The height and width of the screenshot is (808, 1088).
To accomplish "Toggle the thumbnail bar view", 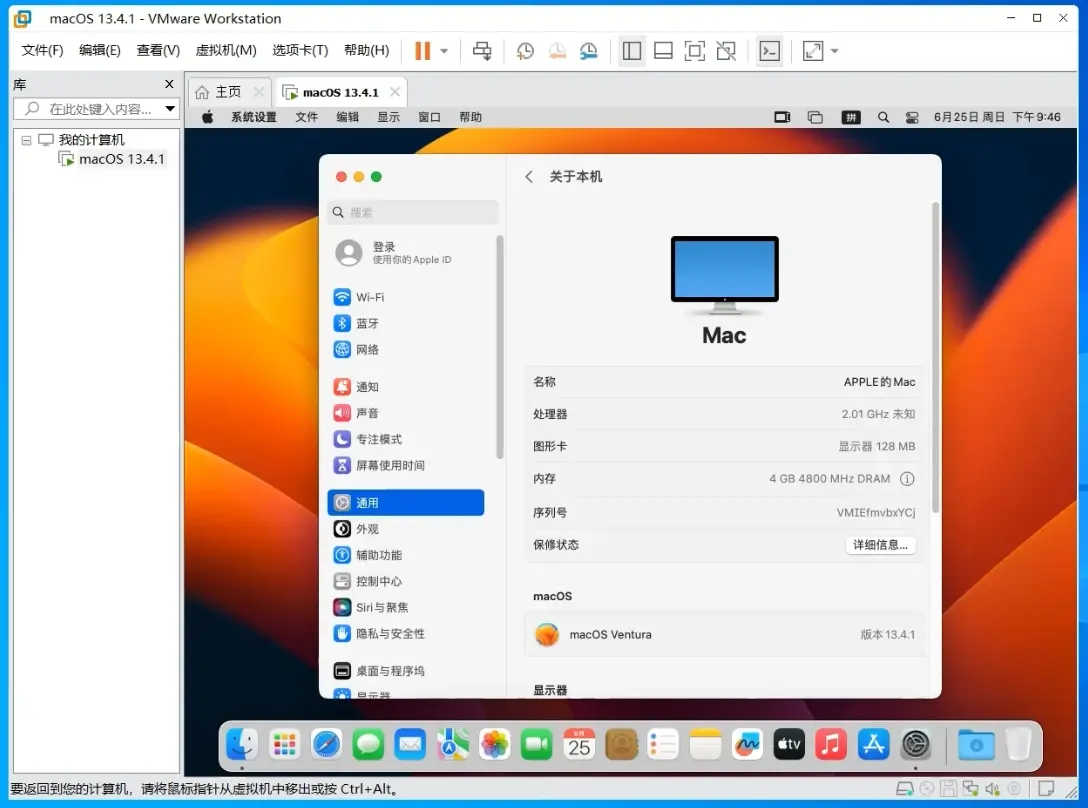I will click(663, 51).
